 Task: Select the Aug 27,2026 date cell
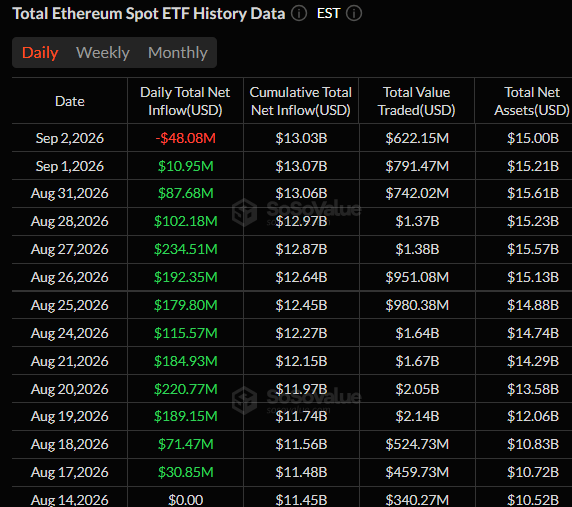pos(70,249)
